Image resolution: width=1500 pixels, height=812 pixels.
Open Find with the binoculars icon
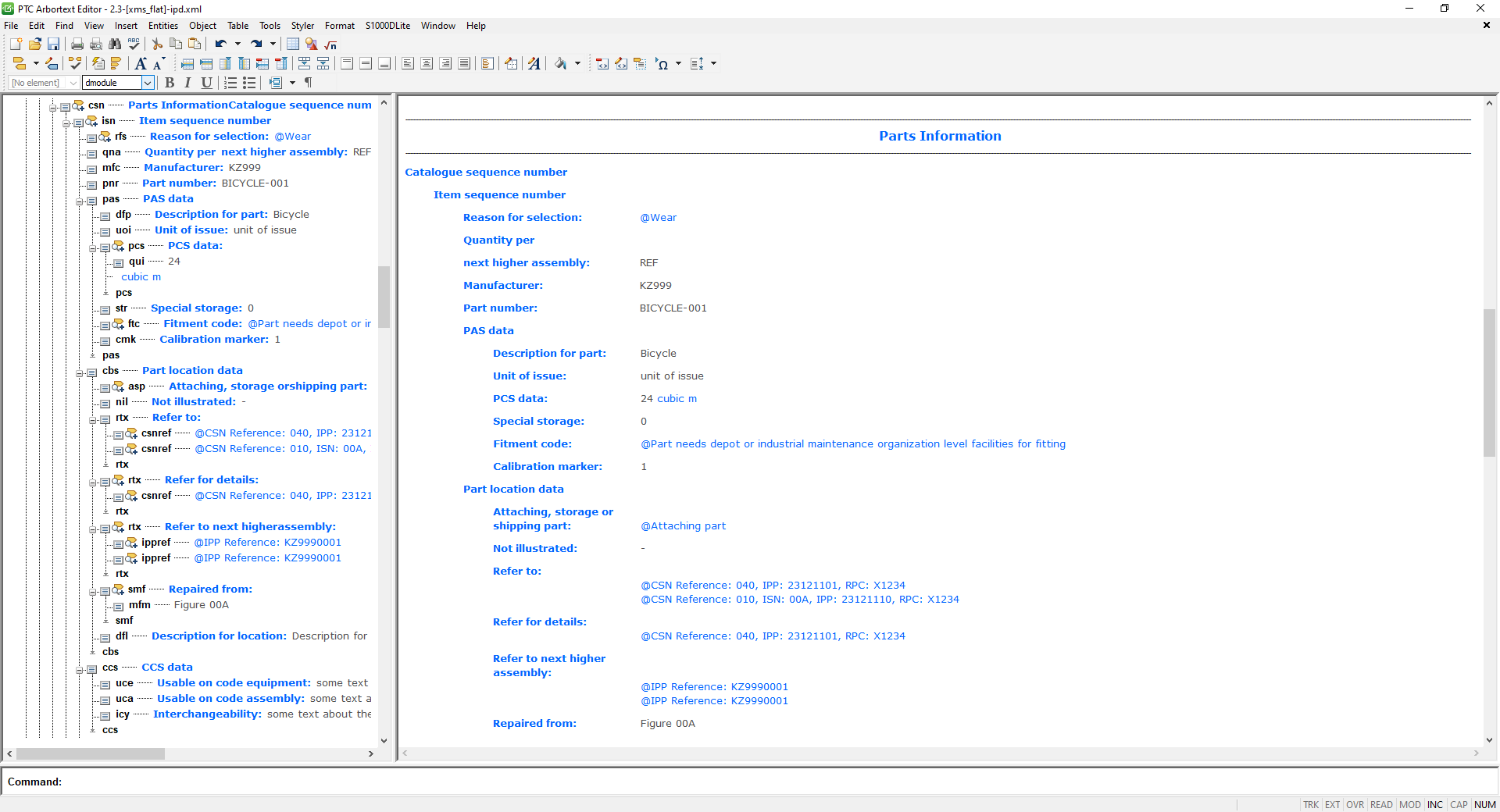(x=114, y=45)
